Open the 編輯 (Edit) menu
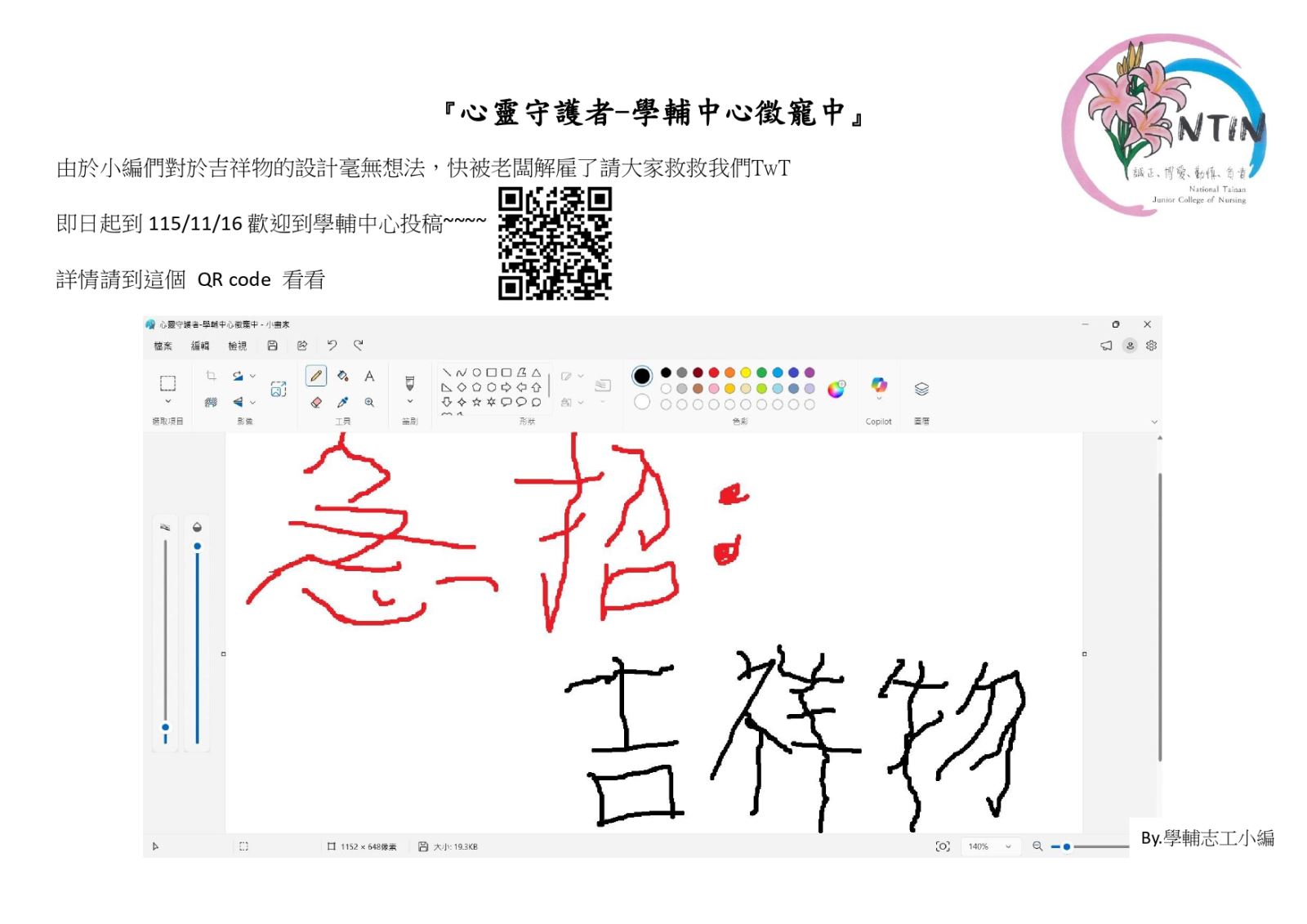 pyautogui.click(x=200, y=346)
